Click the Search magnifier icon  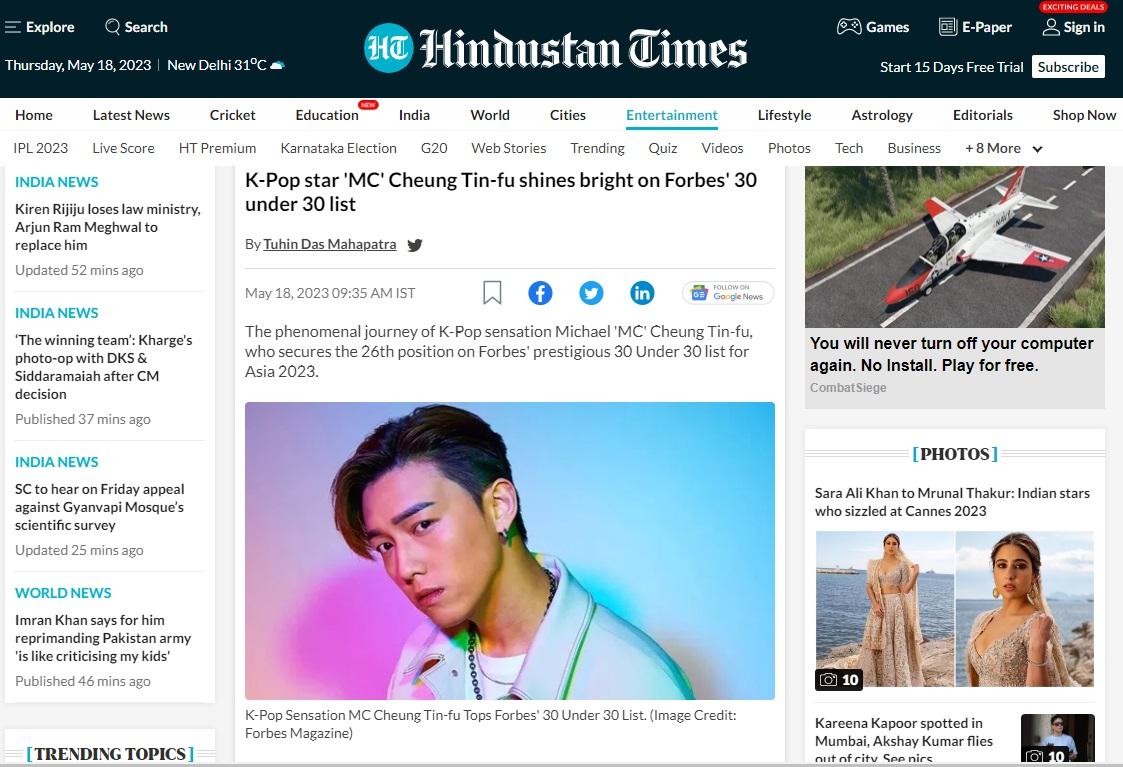pyautogui.click(x=113, y=27)
